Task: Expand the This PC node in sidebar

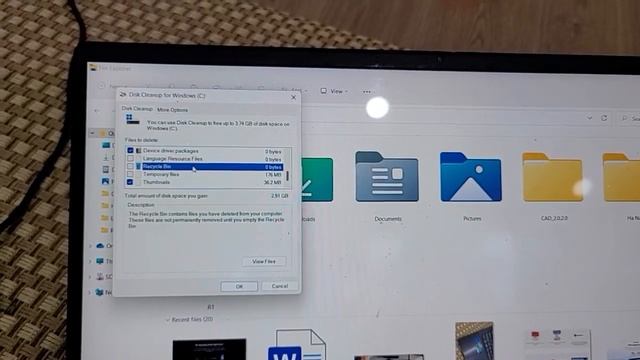Action: tap(90, 261)
